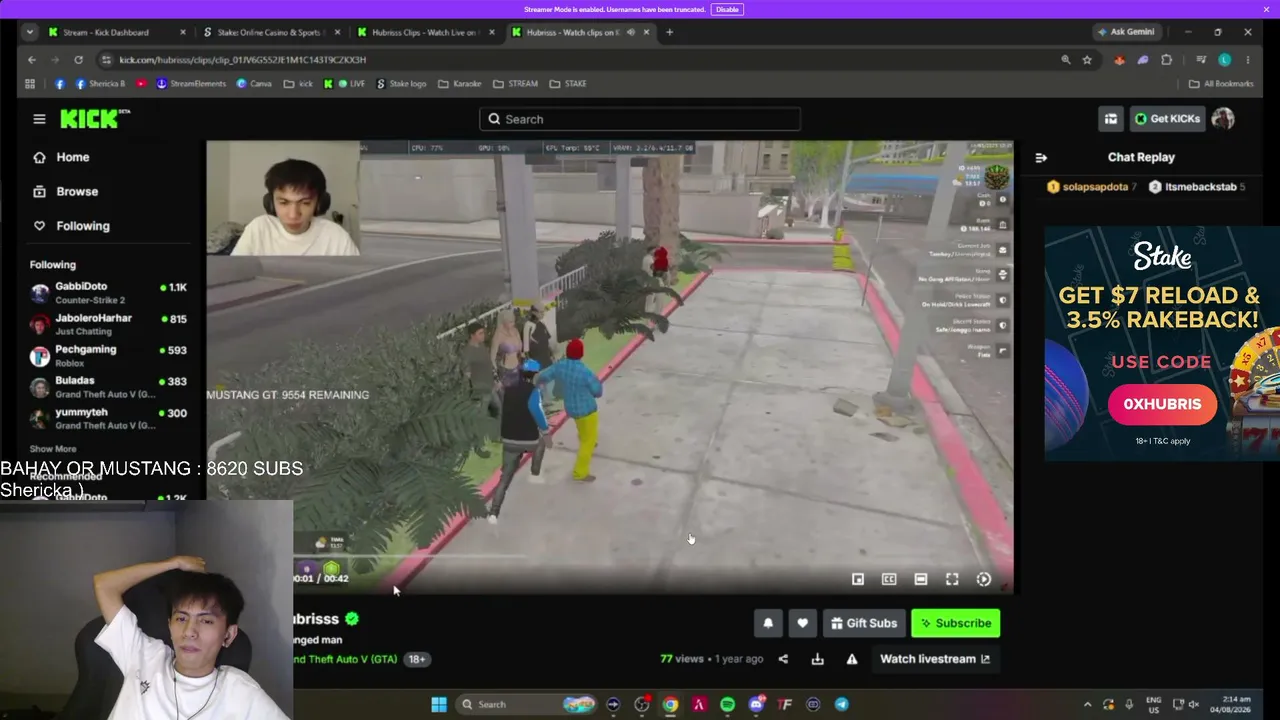1280x720 pixels.
Task: Mute the Hubrisss tab audio
Action: pos(631,32)
